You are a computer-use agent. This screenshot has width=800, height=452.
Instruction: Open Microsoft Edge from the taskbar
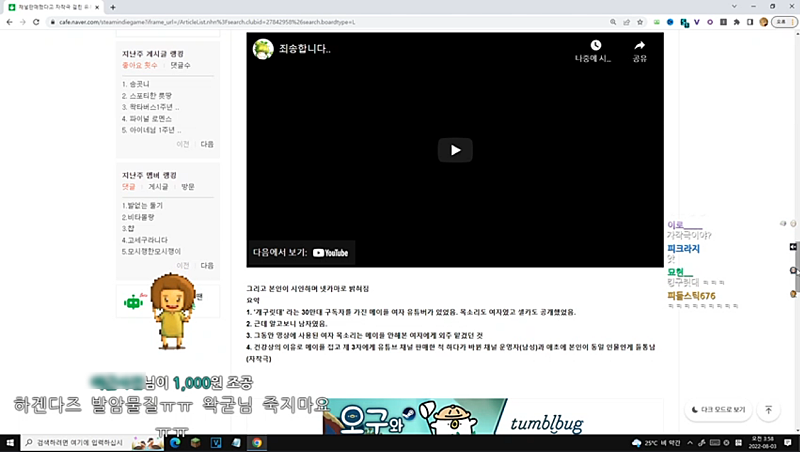pyautogui.click(x=175, y=443)
